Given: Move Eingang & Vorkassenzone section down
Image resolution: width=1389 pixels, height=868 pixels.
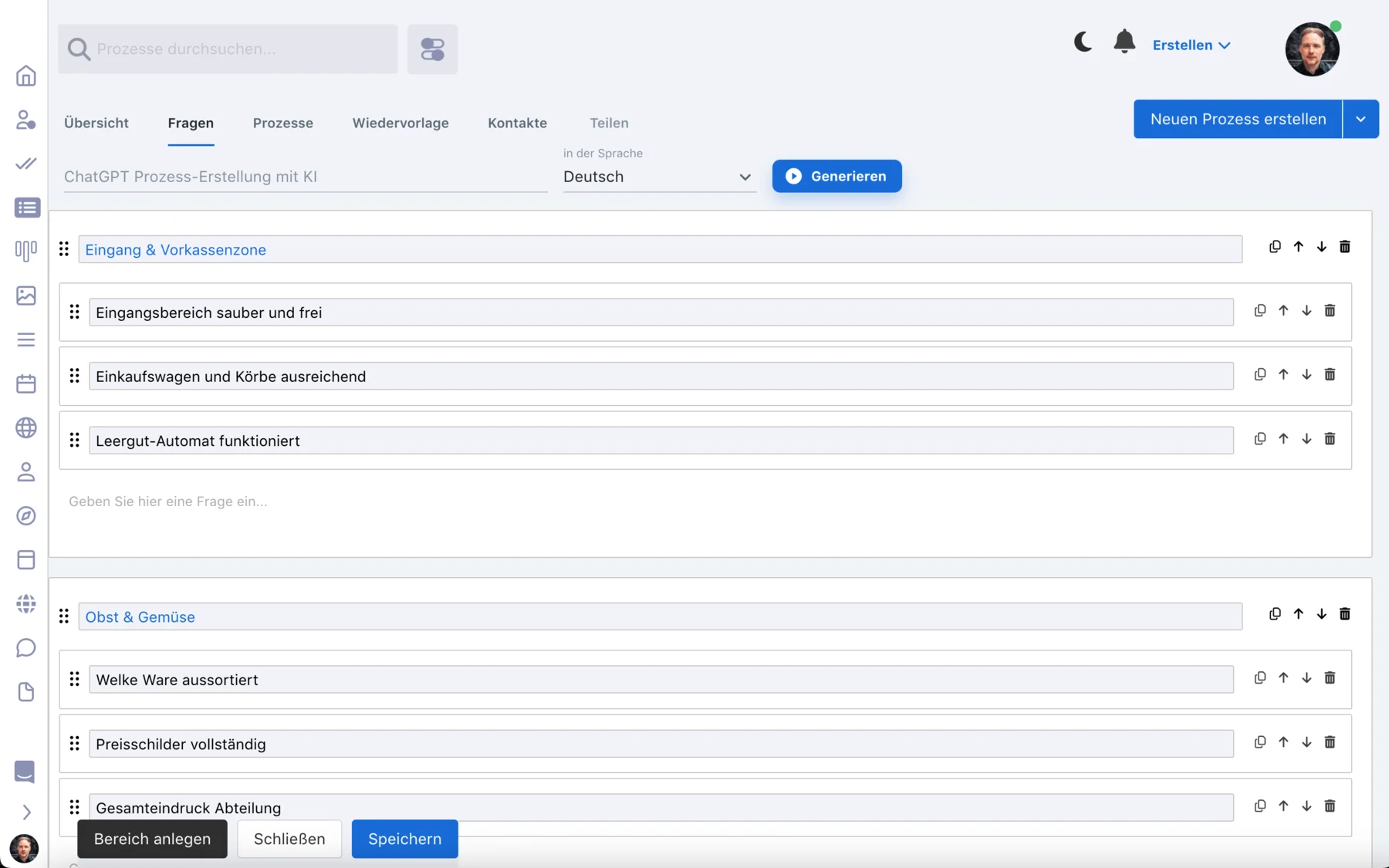Looking at the screenshot, I should click(1322, 247).
